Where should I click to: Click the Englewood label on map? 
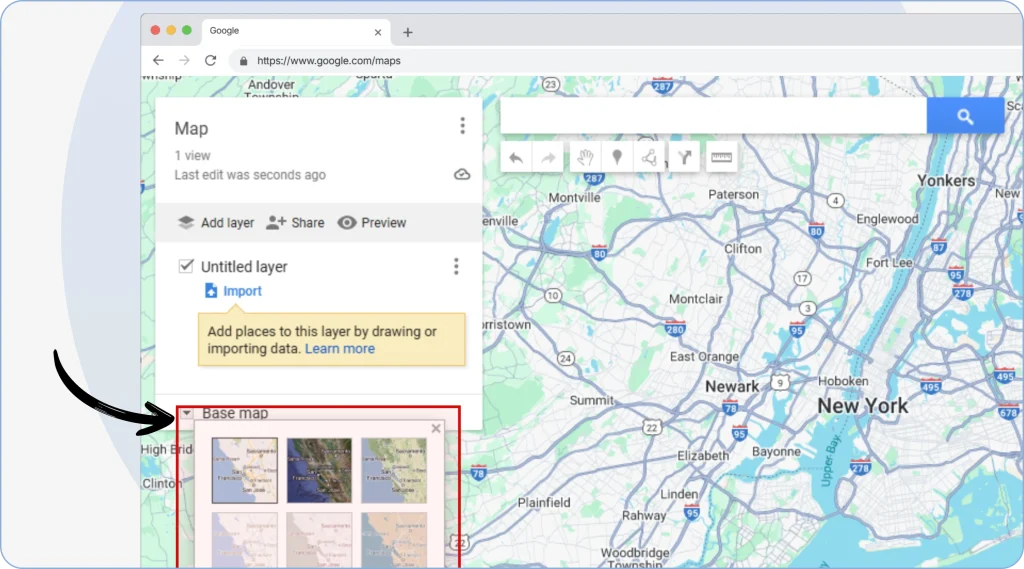887,219
